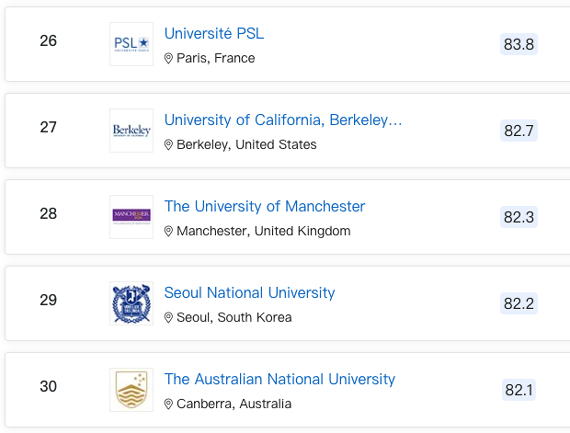This screenshot has height=433, width=570.
Task: Click the location pin beside Seoul, South Korea
Action: pos(168,317)
